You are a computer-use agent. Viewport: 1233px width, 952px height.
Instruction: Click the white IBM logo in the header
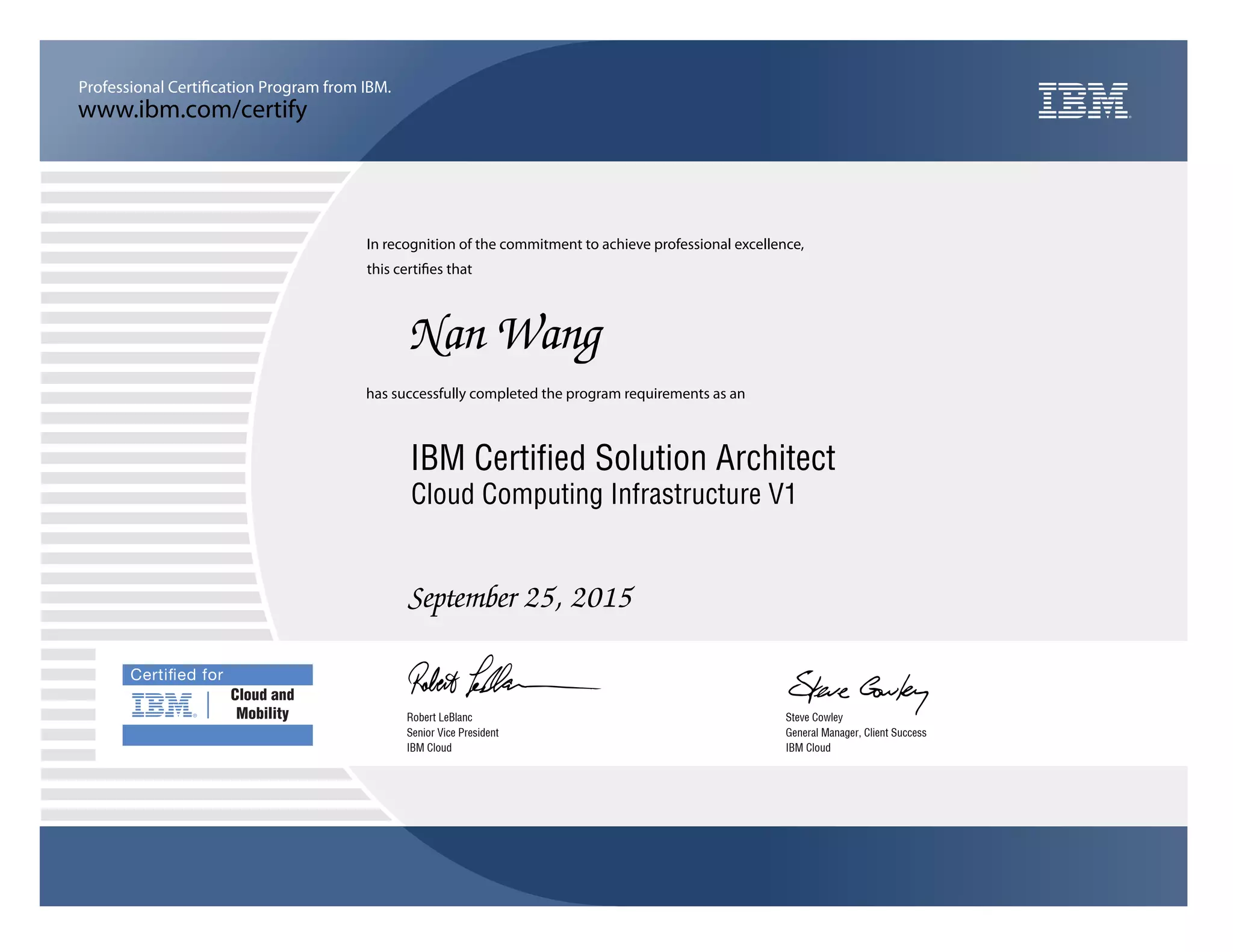(1084, 100)
